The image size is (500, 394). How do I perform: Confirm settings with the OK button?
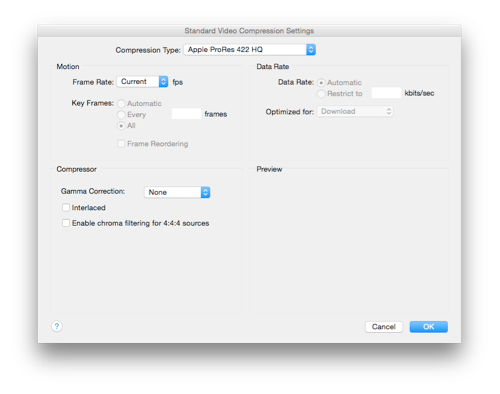[x=429, y=327]
